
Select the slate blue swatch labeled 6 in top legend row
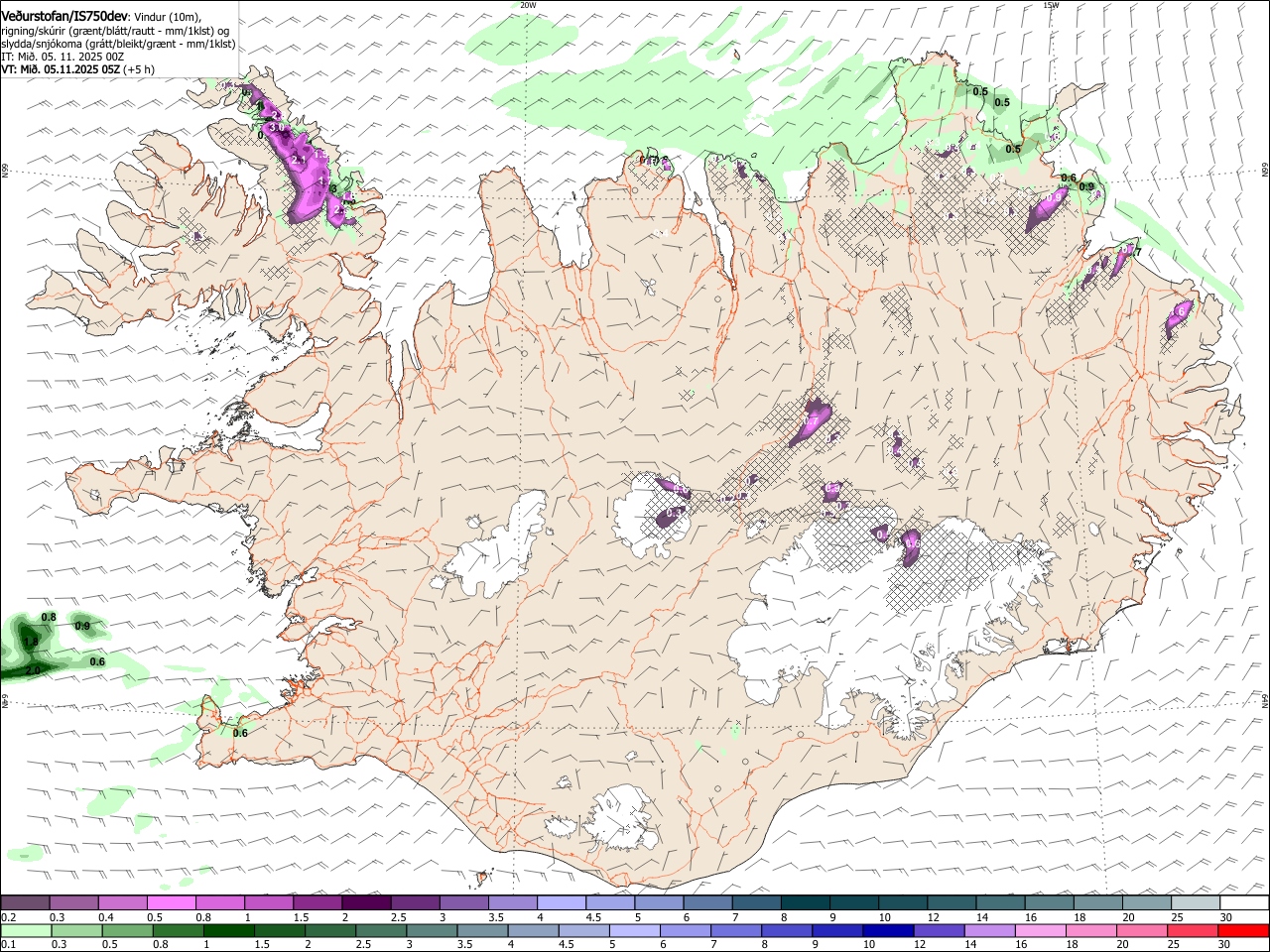point(705,903)
